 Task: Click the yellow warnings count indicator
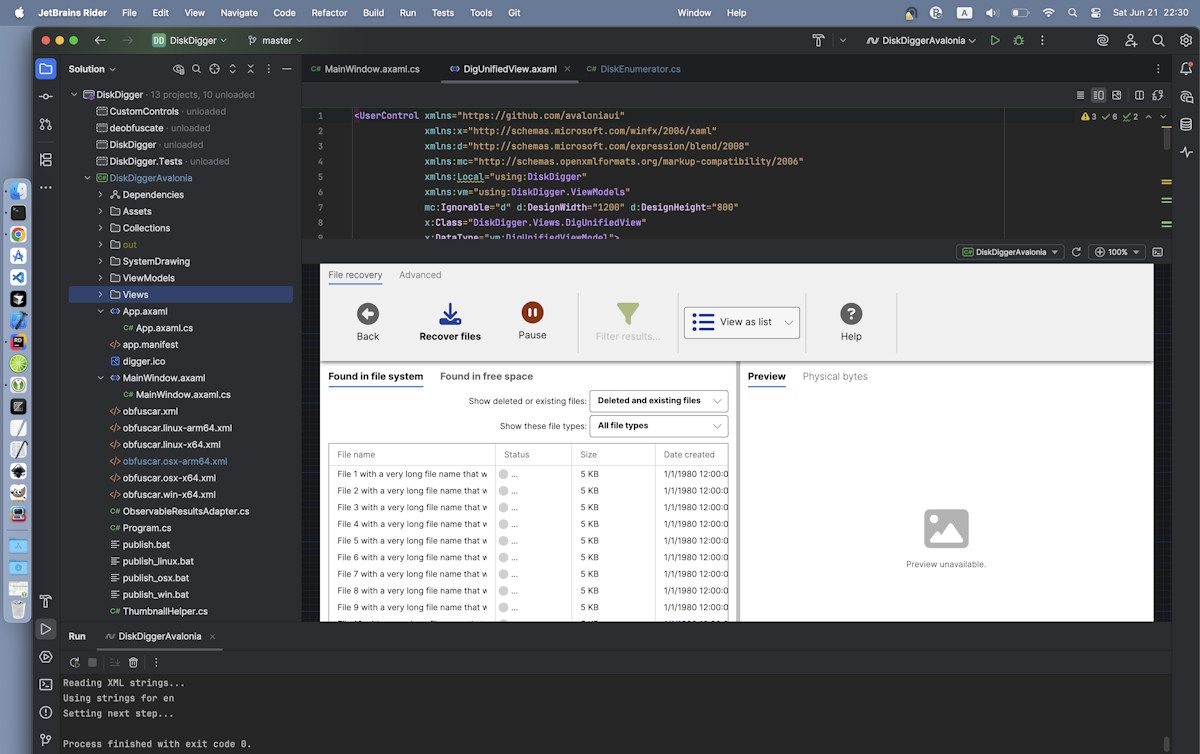1089,117
